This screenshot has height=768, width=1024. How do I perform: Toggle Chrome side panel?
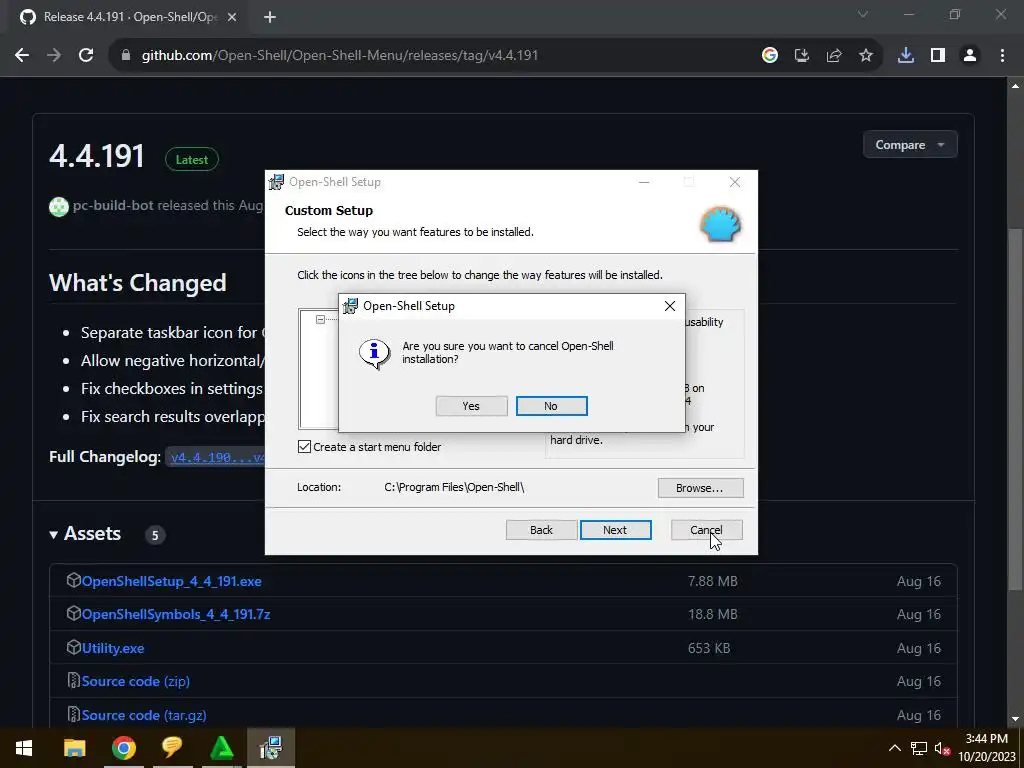click(x=938, y=56)
